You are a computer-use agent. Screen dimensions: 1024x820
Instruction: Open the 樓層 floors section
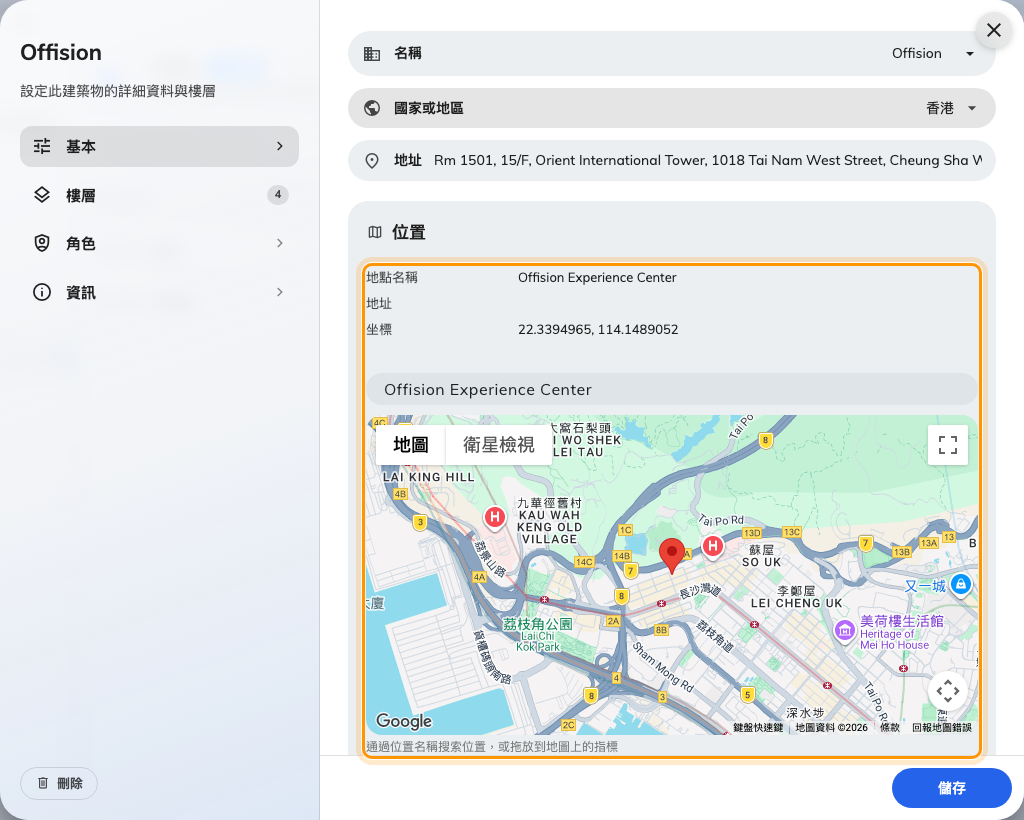(x=159, y=195)
